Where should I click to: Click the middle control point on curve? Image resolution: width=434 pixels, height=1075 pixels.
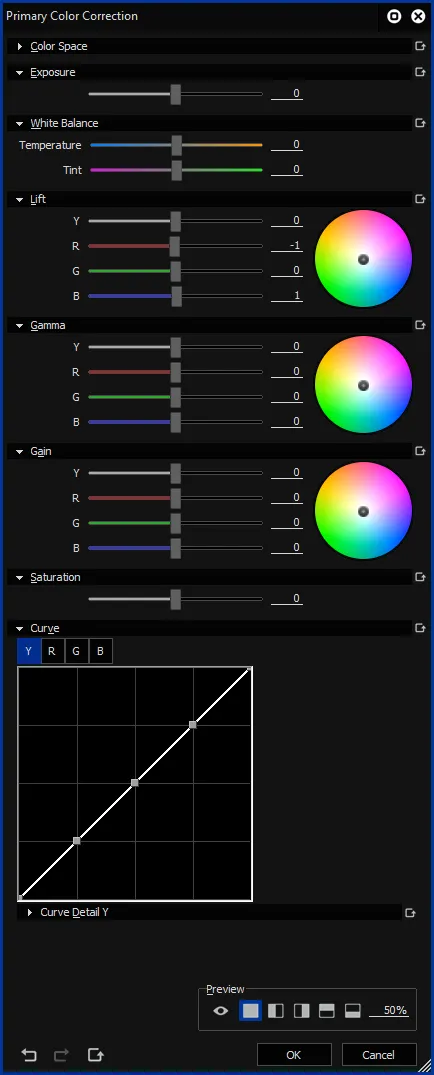pyautogui.click(x=135, y=782)
